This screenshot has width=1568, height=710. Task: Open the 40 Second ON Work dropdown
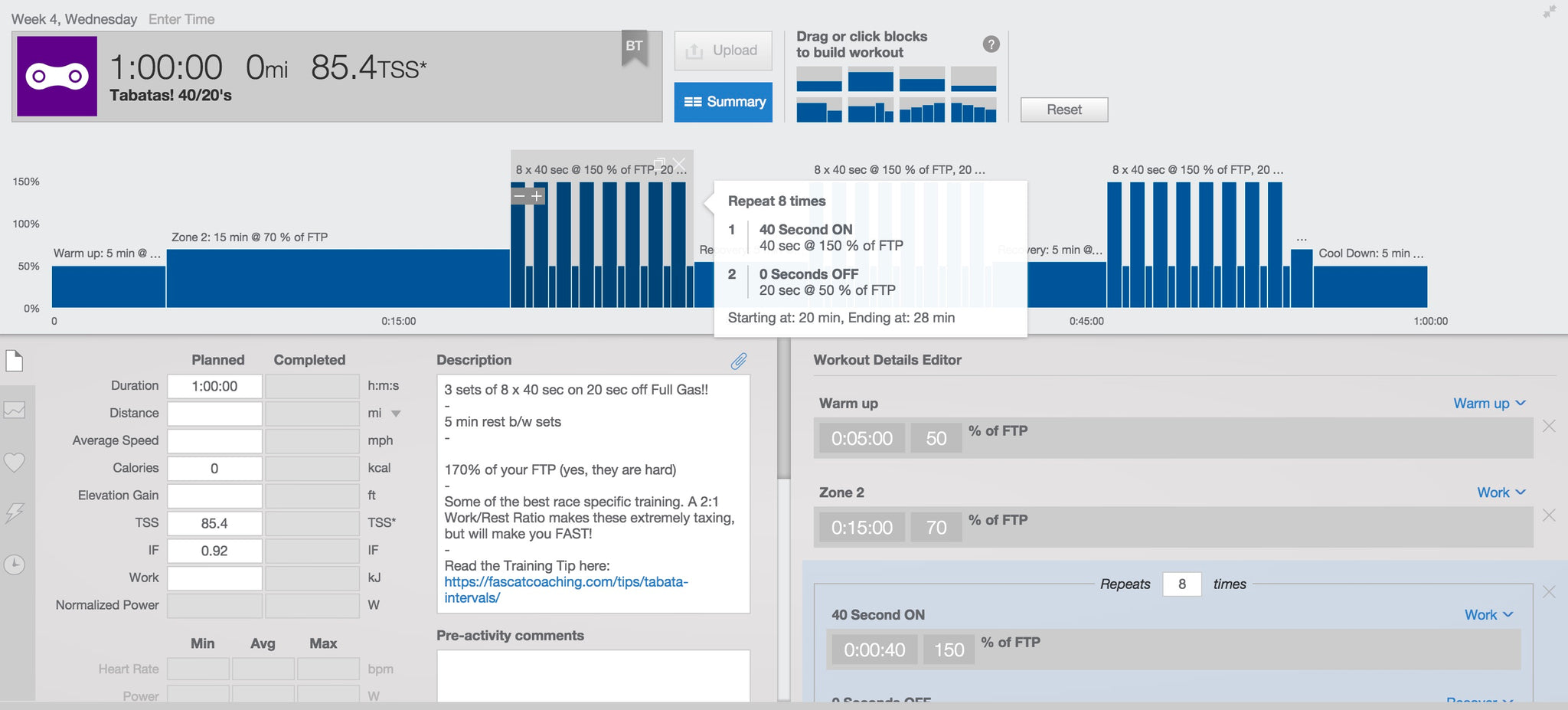click(1489, 615)
